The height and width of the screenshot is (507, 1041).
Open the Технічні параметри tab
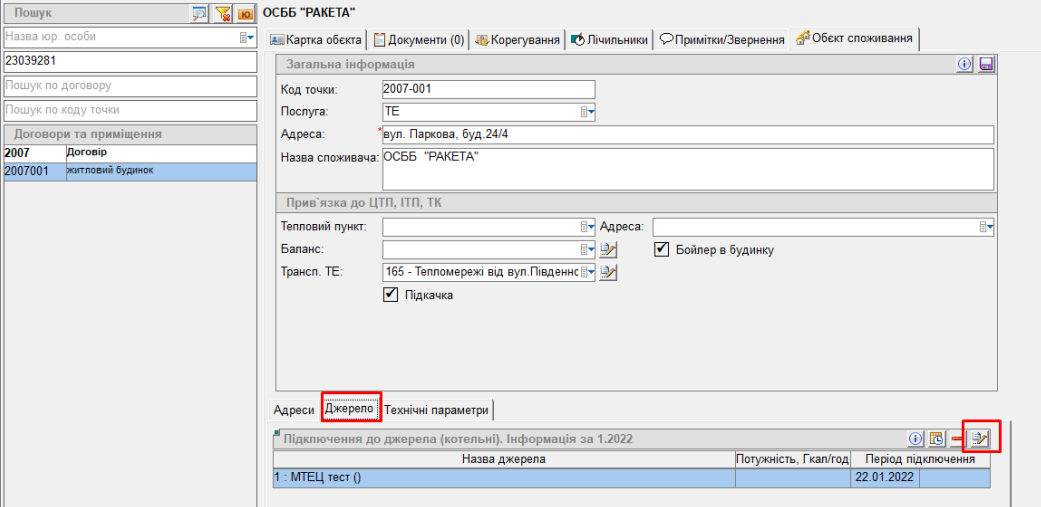point(437,410)
